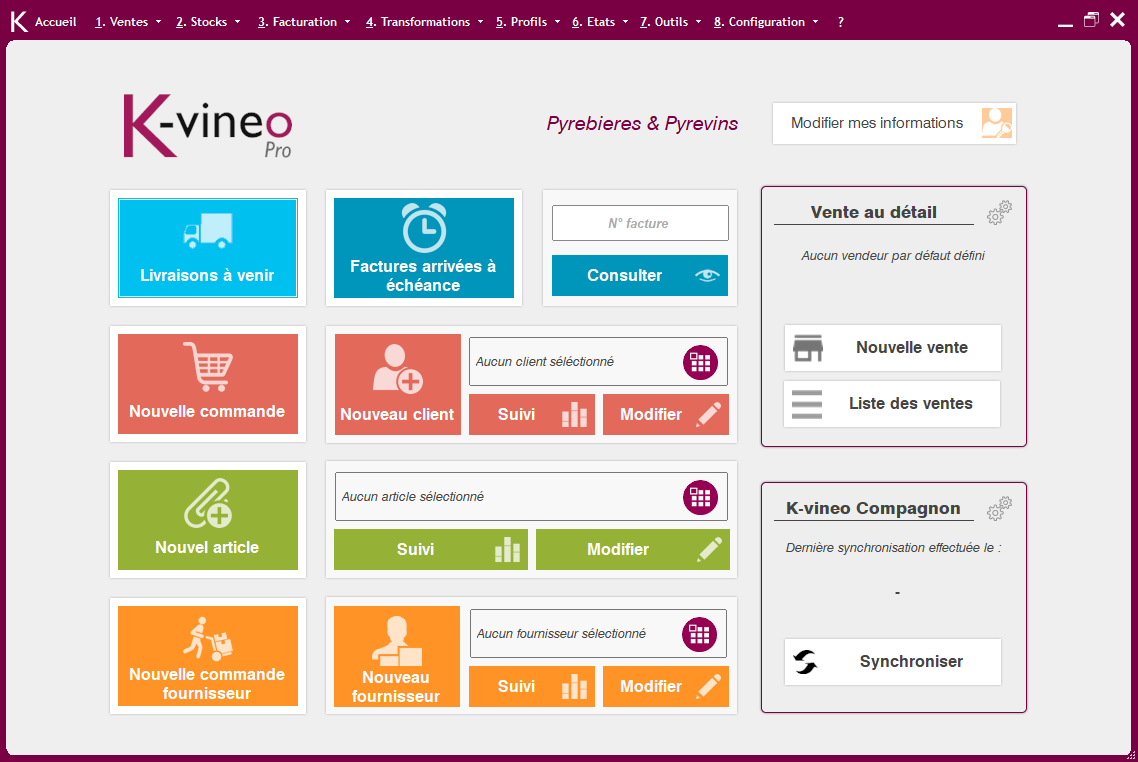Open fournisseur Suivi statistics

532,687
